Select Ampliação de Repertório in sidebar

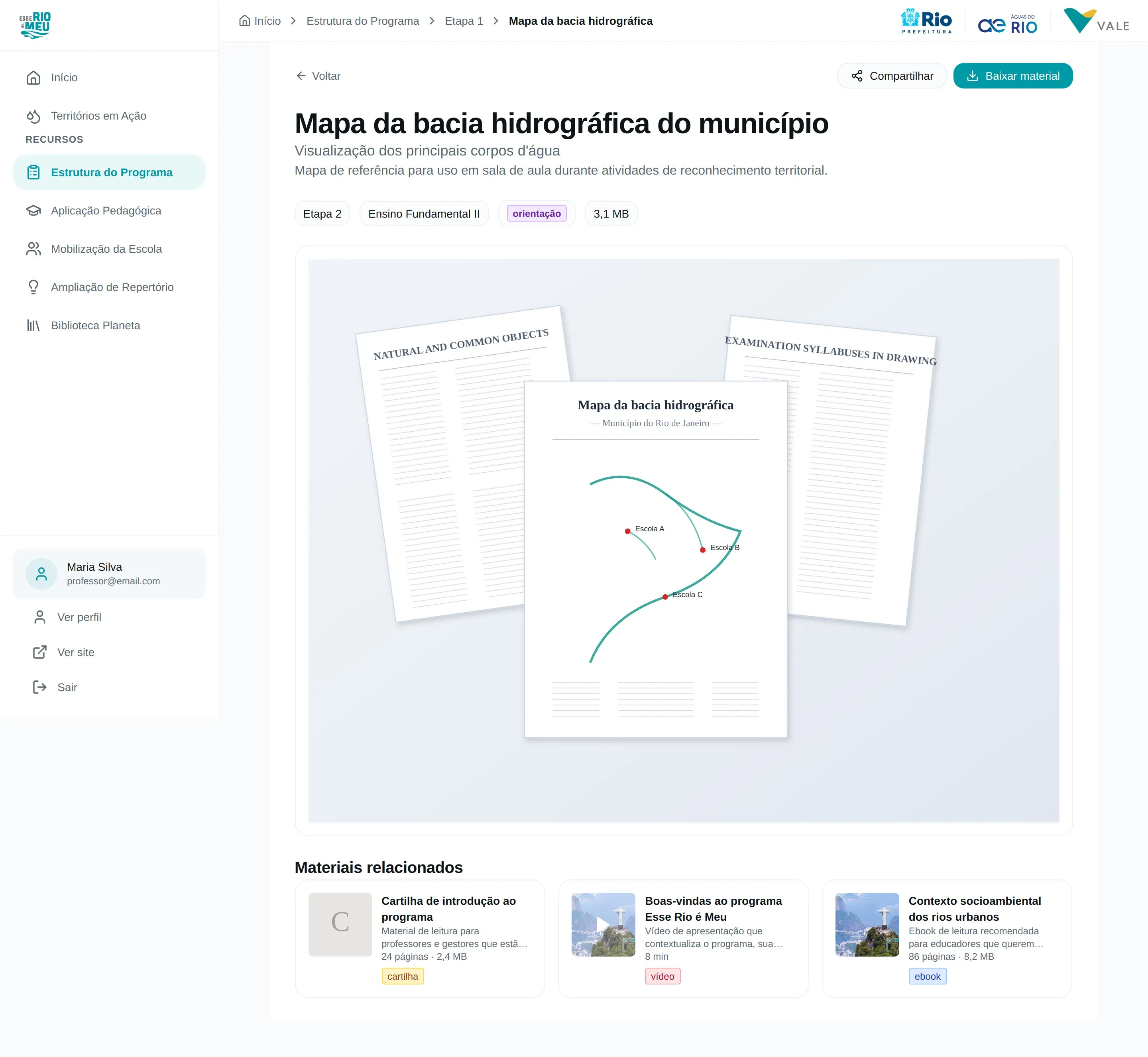tap(109, 287)
